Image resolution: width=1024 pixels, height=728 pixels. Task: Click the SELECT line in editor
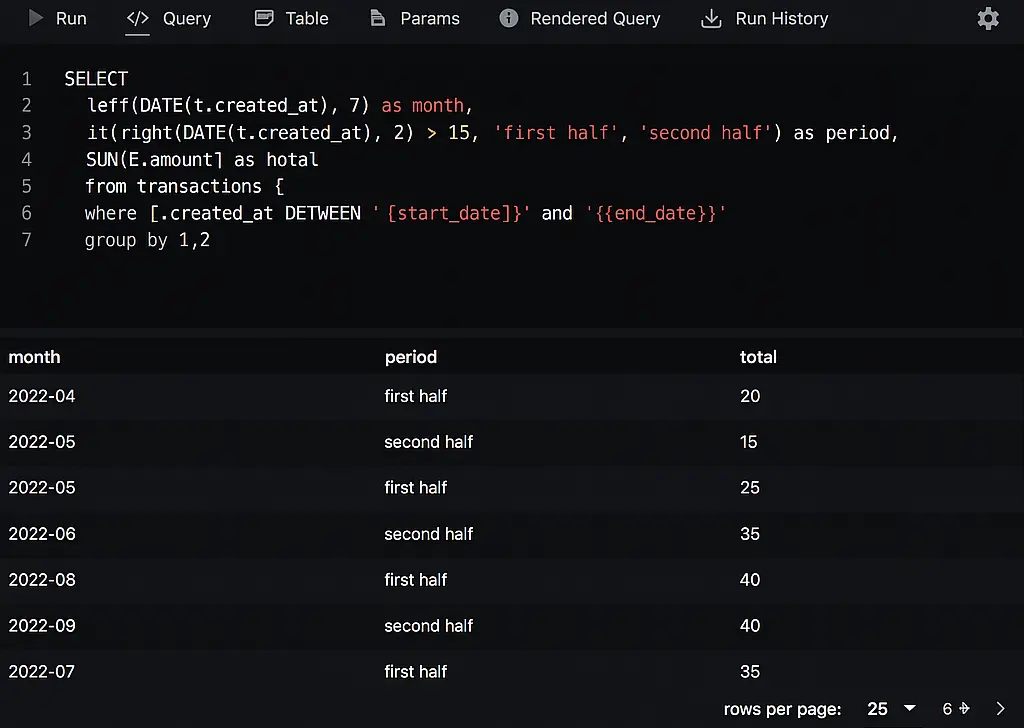(x=96, y=79)
